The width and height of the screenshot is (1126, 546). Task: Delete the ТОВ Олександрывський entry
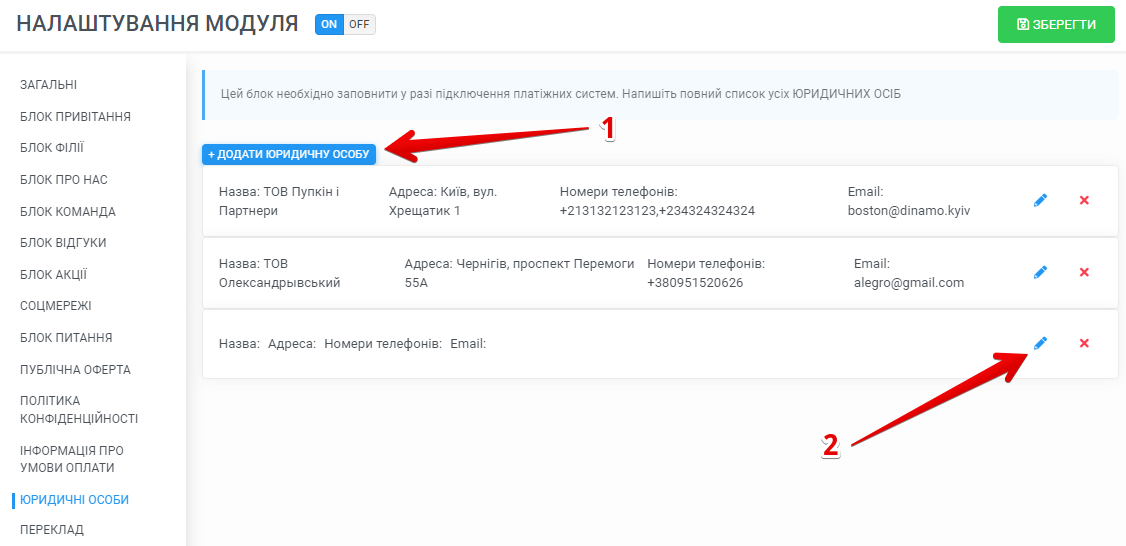tap(1084, 272)
